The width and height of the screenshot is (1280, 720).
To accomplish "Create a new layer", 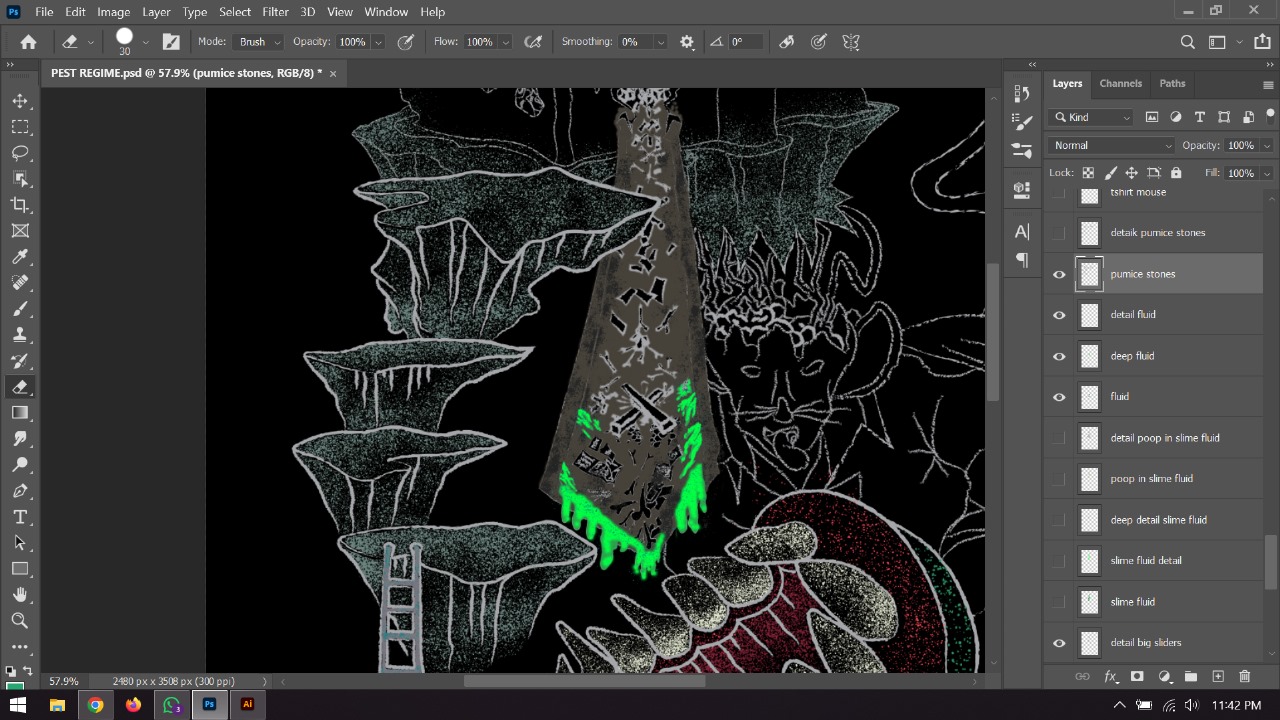I will coord(1218,677).
